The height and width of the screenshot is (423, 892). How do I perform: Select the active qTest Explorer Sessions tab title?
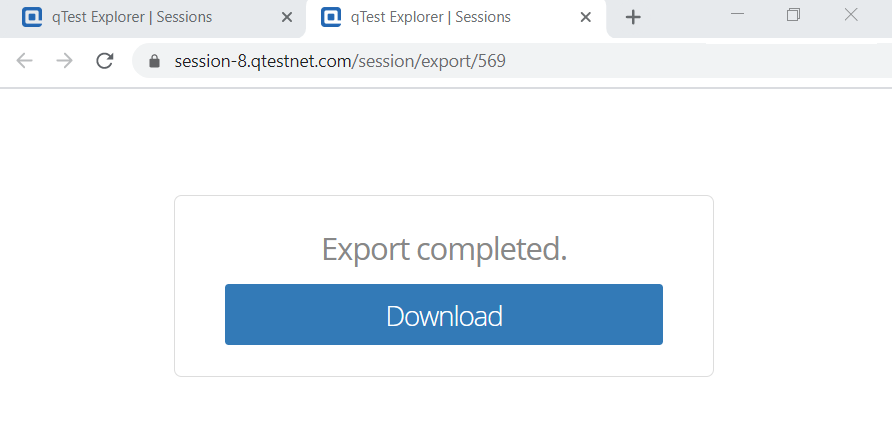431,17
